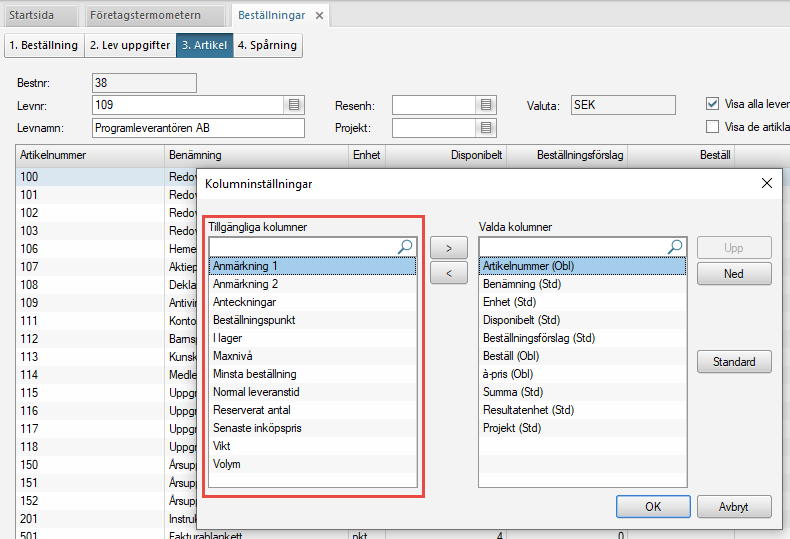This screenshot has width=790, height=539.
Task: Click the search icon in Tillgängliga kolumner
Action: tap(405, 247)
